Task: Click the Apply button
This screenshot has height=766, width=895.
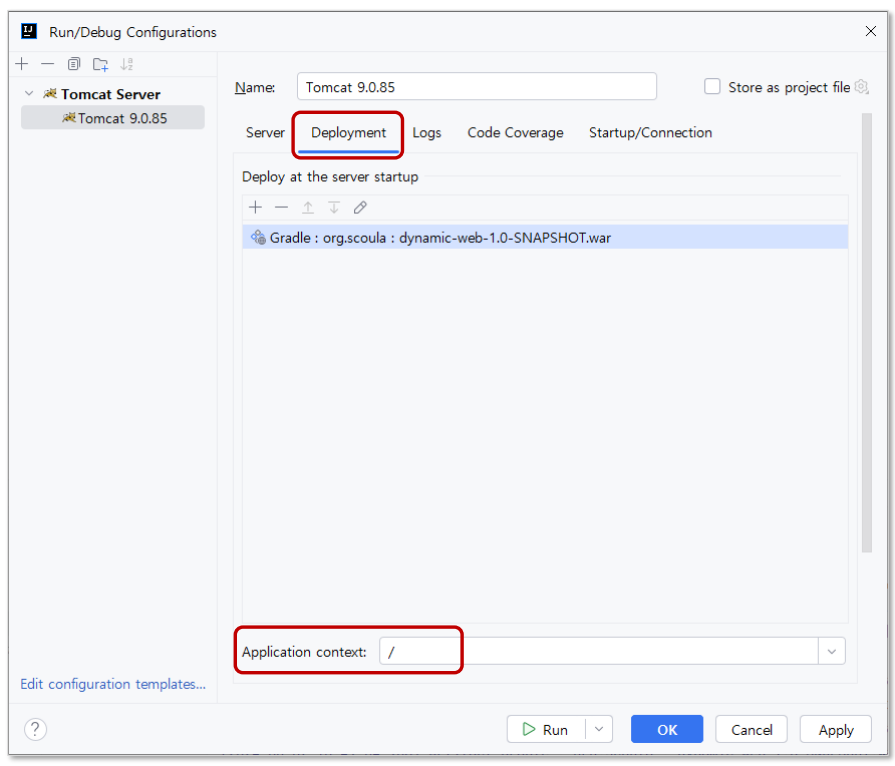Action: 836,729
